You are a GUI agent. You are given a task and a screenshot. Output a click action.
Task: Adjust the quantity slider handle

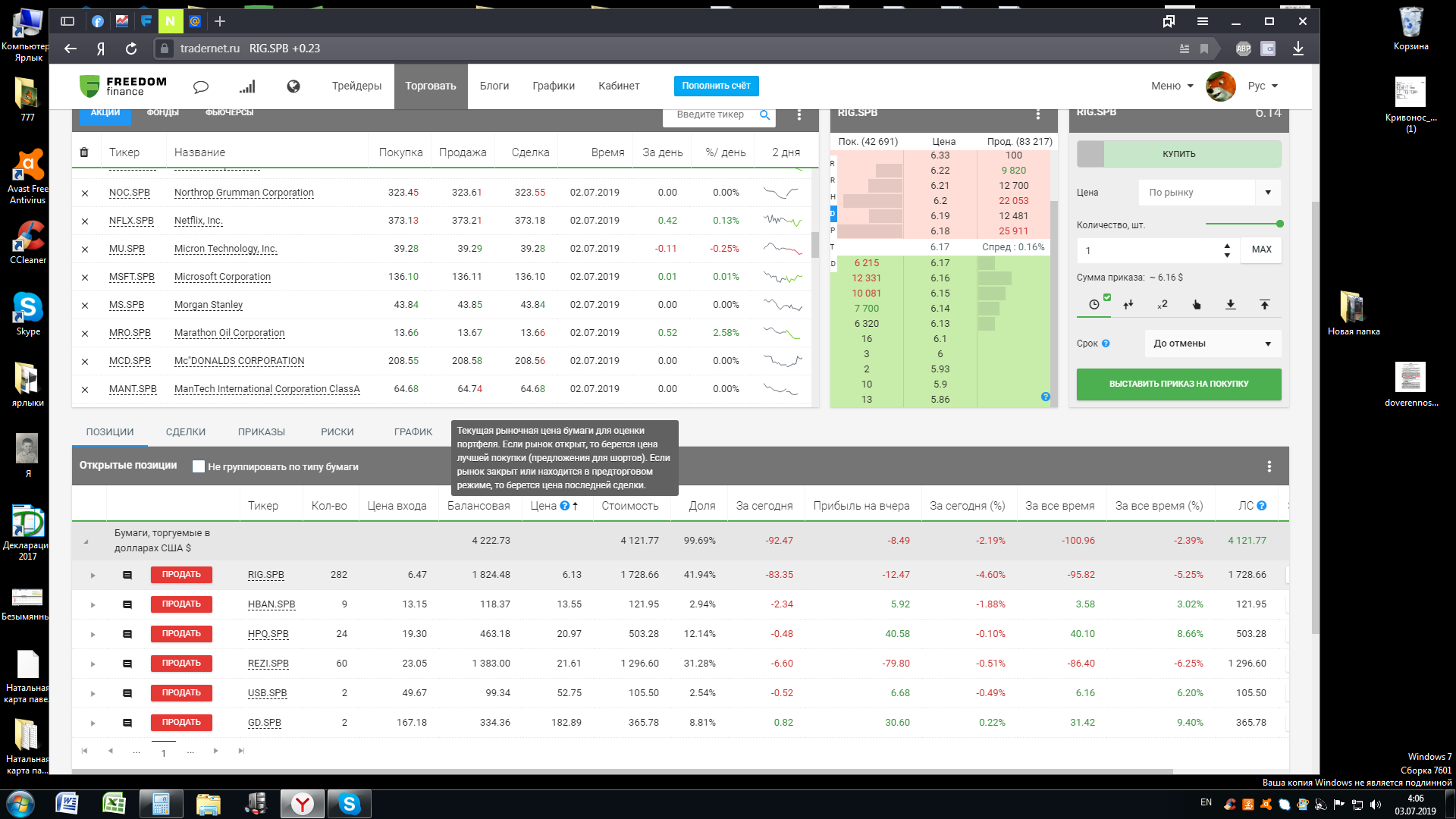click(1280, 224)
